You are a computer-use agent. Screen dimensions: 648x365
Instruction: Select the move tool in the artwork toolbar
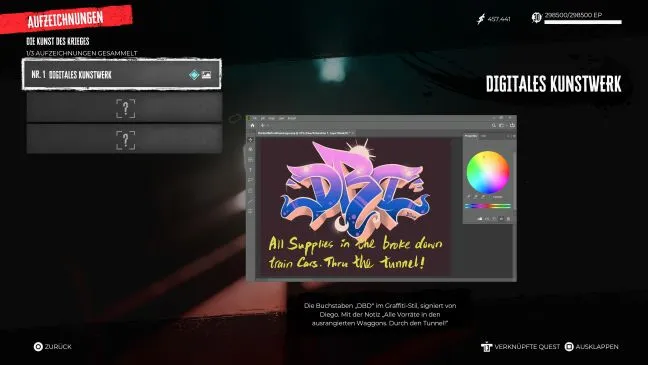pos(250,140)
